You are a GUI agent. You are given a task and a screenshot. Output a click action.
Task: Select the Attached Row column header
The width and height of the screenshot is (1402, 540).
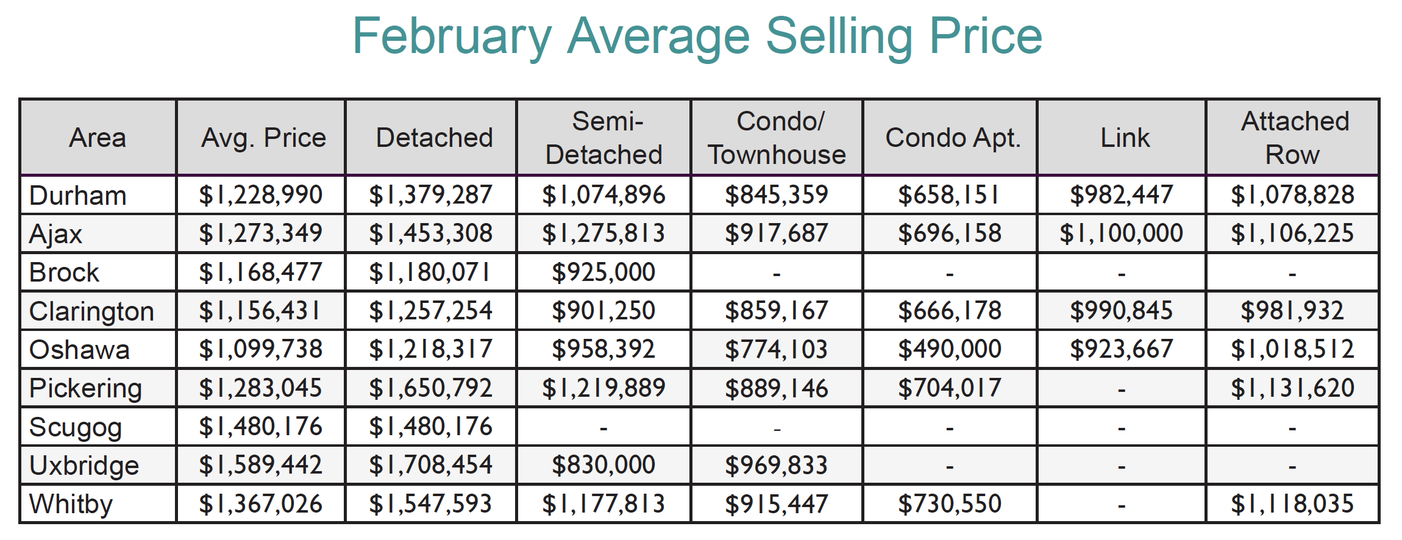1294,138
